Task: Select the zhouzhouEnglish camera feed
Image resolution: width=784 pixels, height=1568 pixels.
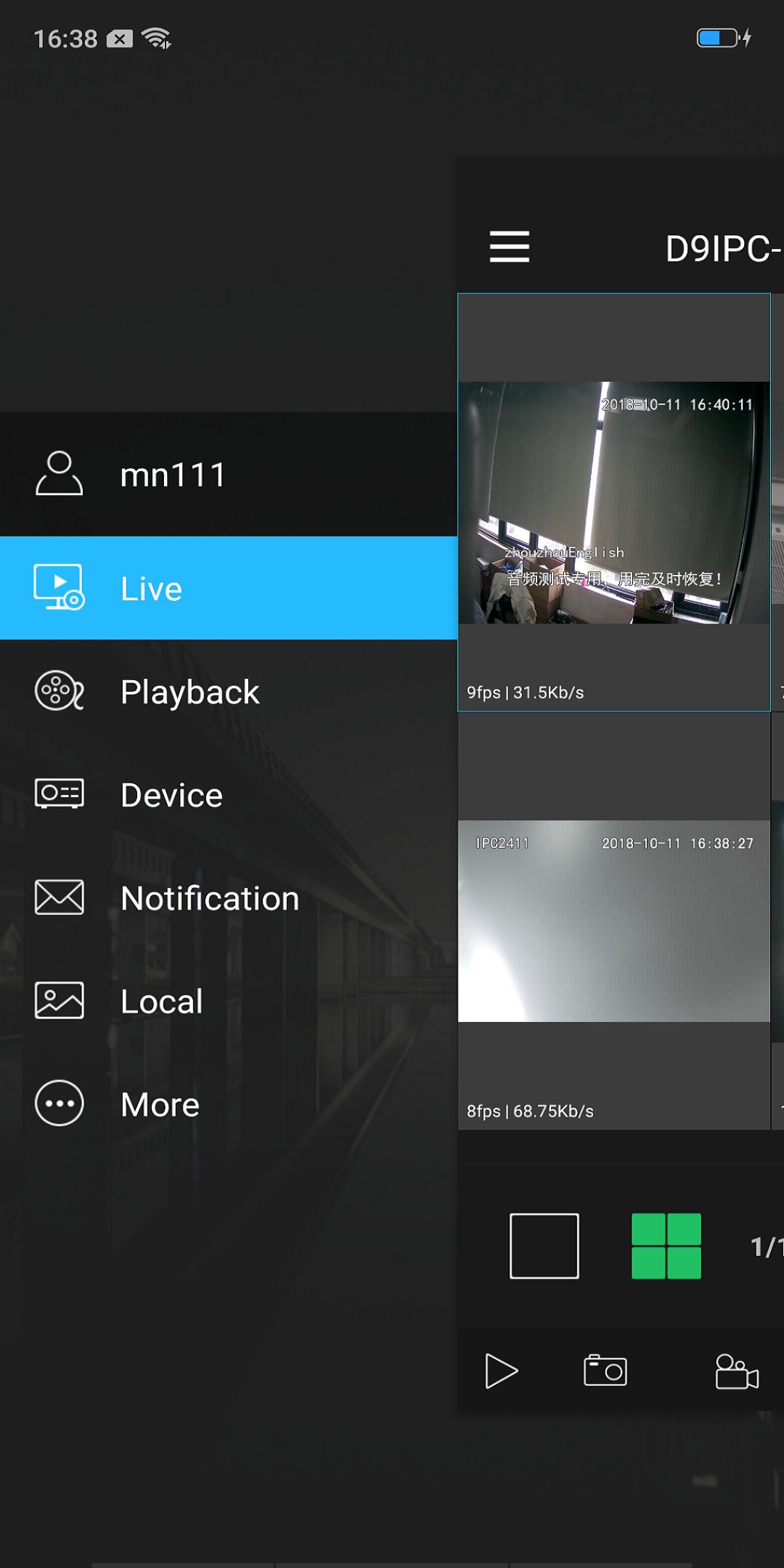Action: click(x=614, y=502)
